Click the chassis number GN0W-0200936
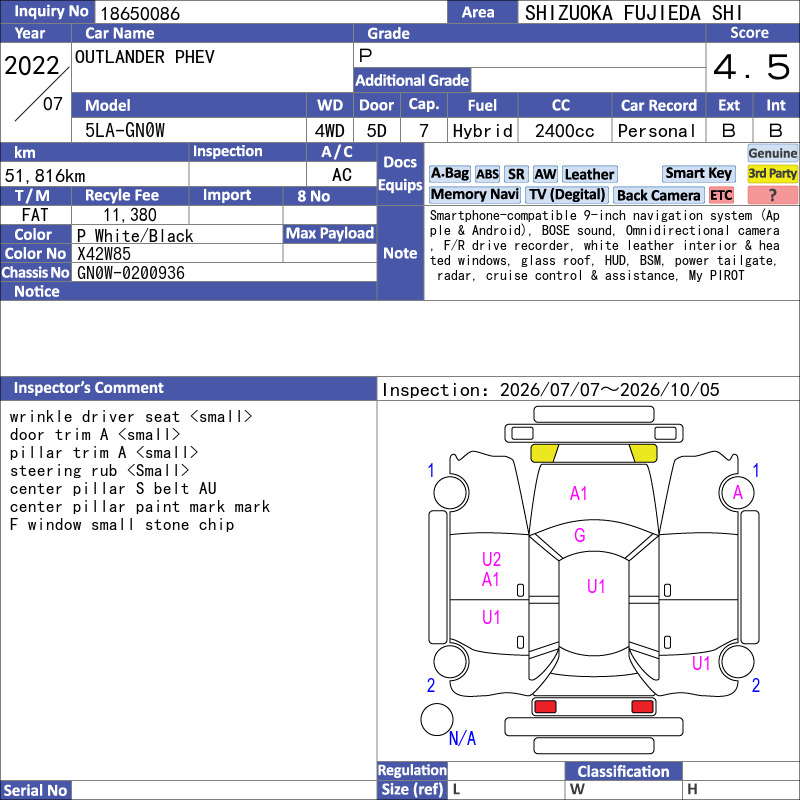Viewport: 800px width, 800px height. coord(131,273)
